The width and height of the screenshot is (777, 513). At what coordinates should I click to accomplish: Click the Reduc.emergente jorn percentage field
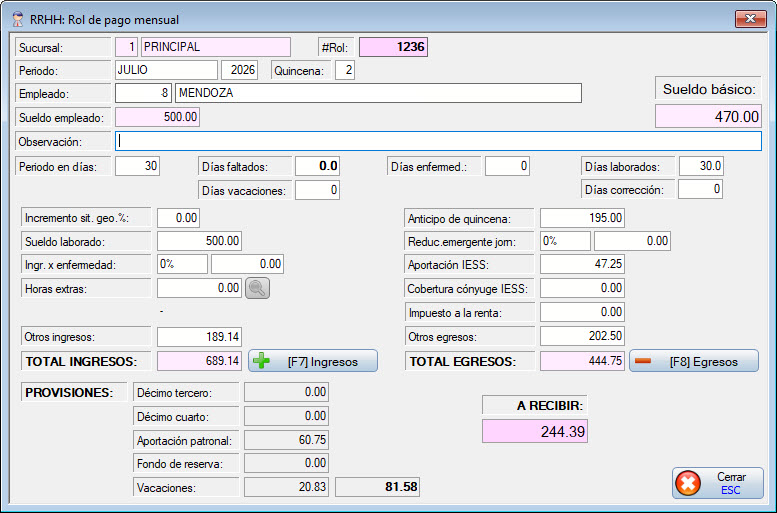point(565,241)
